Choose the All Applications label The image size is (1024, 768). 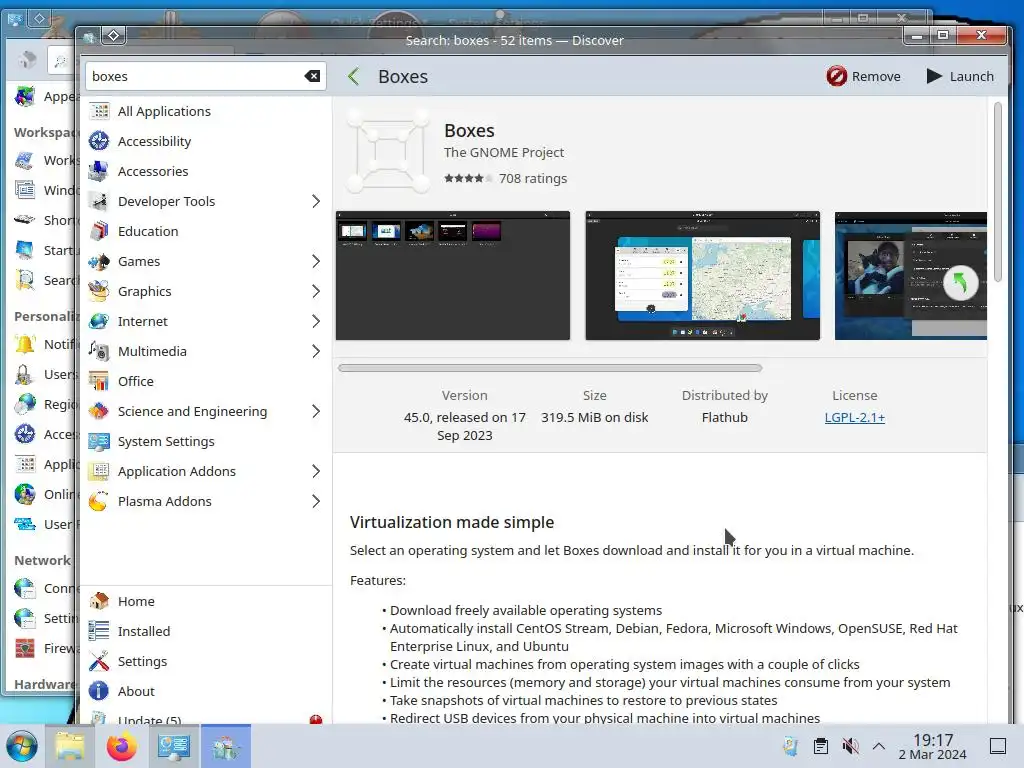[x=165, y=111]
